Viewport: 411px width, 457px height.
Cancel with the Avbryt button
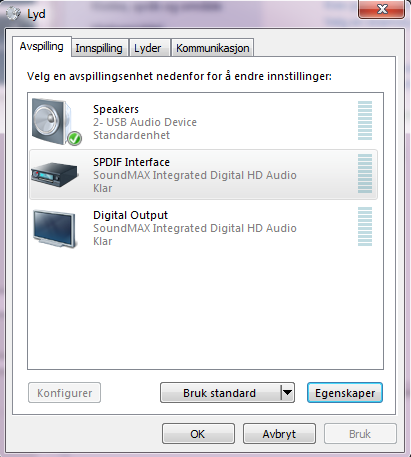(279, 434)
